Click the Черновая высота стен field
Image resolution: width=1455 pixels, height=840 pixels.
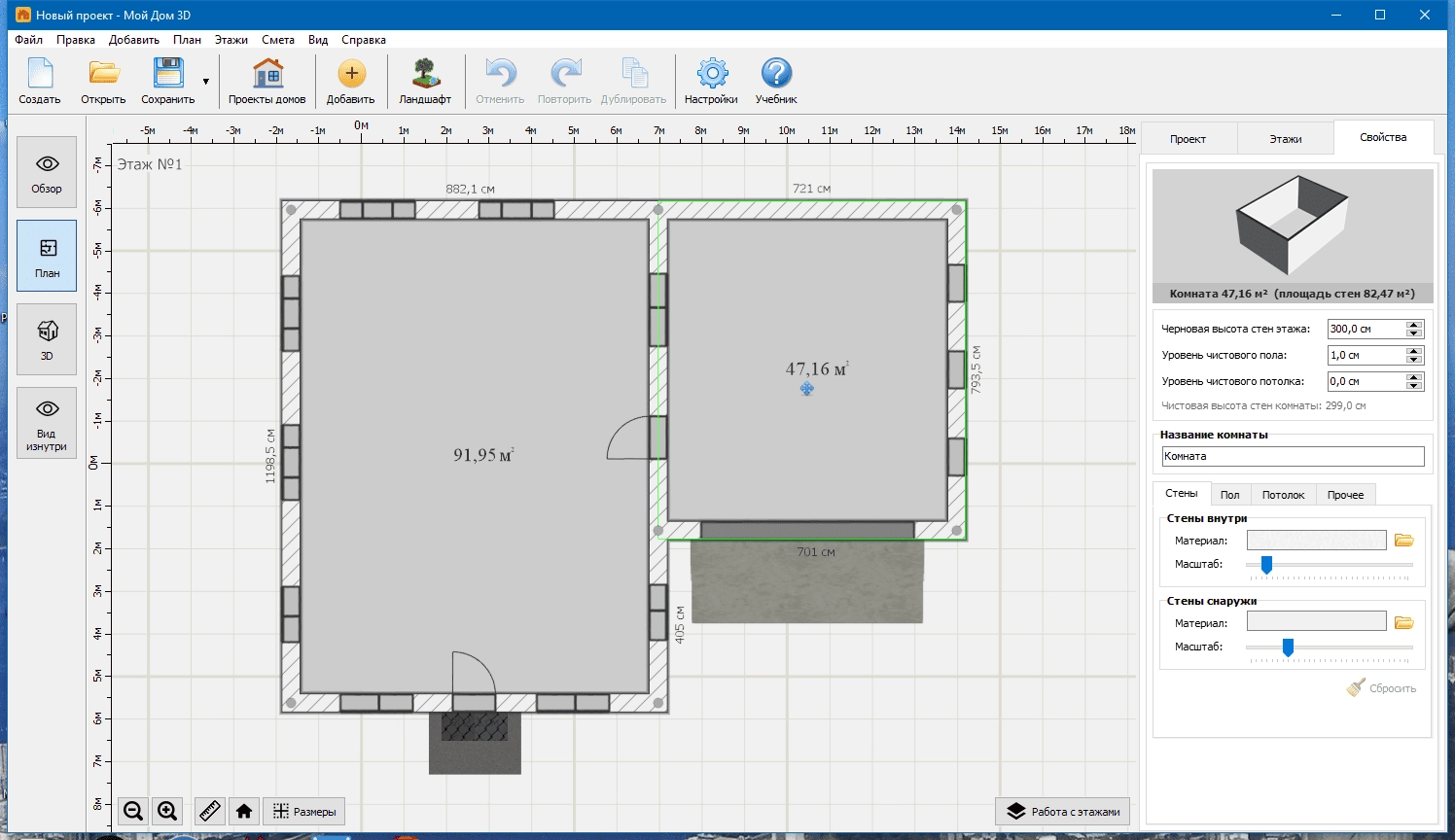[x=1366, y=329]
